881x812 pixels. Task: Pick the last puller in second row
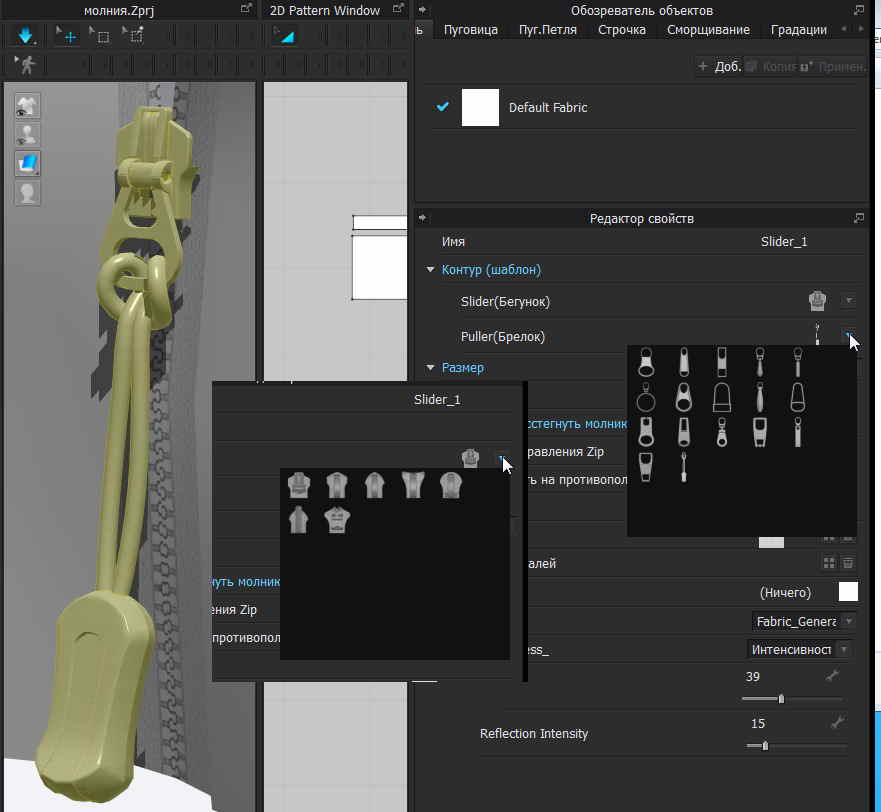click(x=797, y=397)
